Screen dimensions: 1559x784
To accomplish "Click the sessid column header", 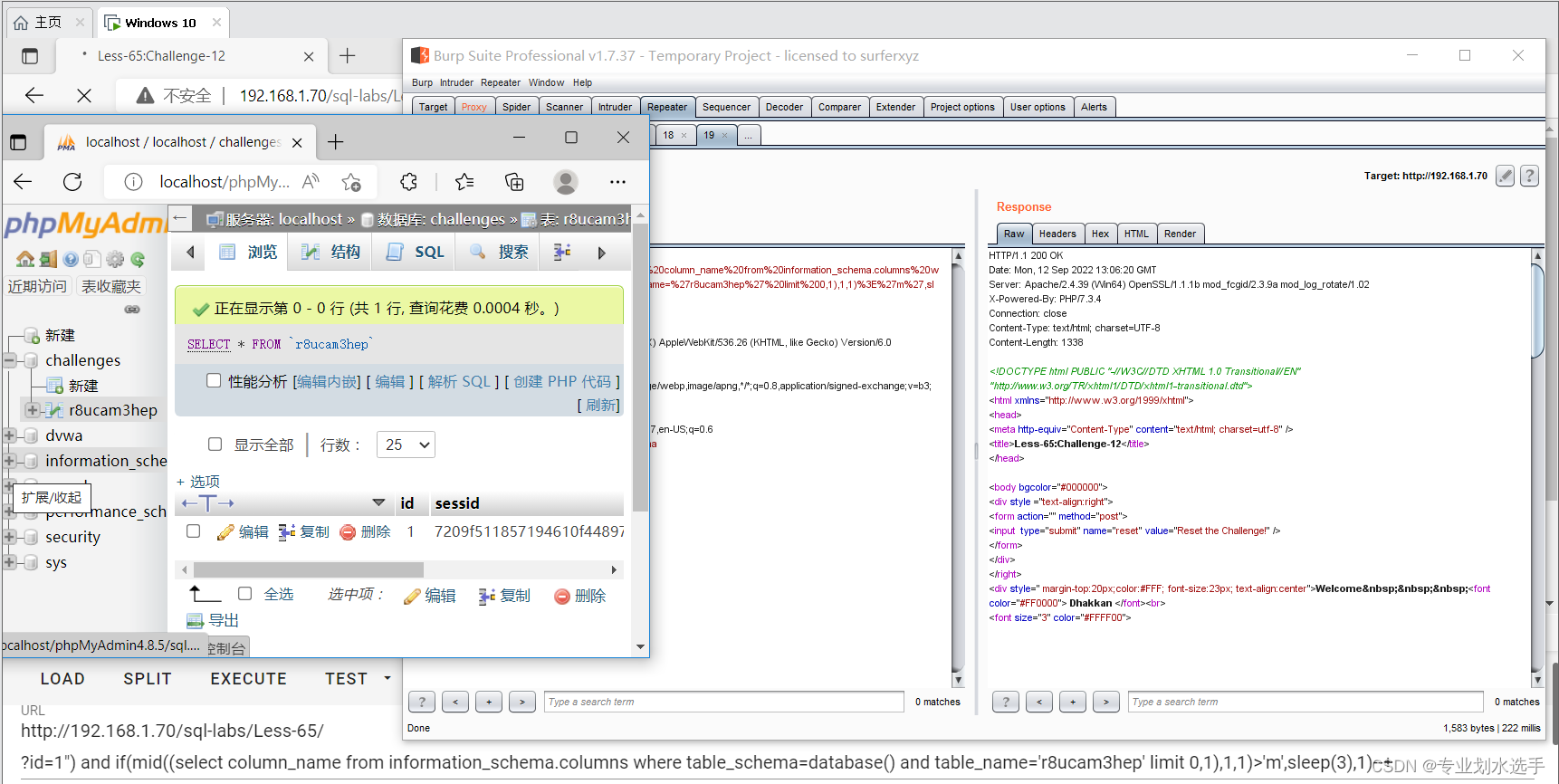I will click(x=457, y=503).
